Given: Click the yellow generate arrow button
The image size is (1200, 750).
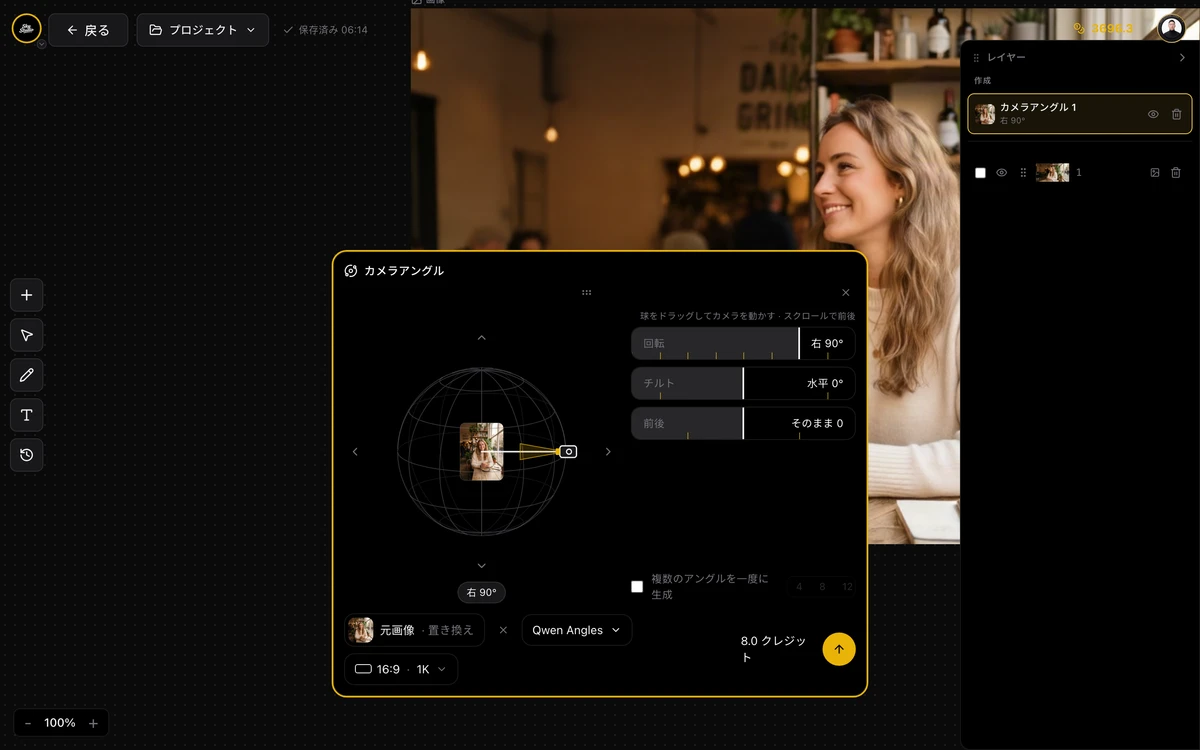Looking at the screenshot, I should pyautogui.click(x=839, y=649).
